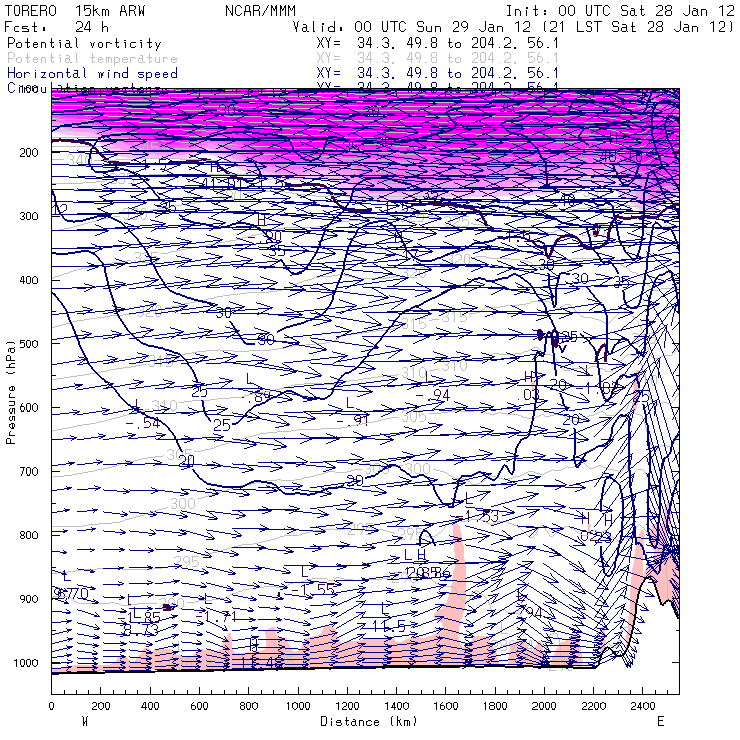The height and width of the screenshot is (740, 740).
Task: Click the 0 tick on the distance axis
Action: click(51, 706)
